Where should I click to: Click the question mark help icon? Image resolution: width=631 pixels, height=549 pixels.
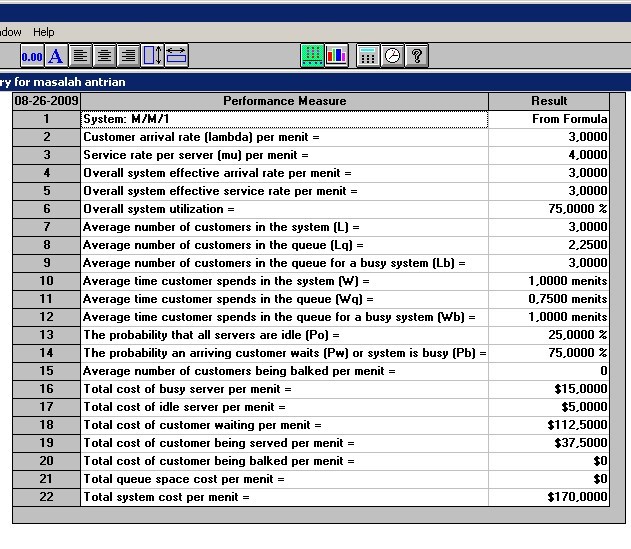coord(417,56)
